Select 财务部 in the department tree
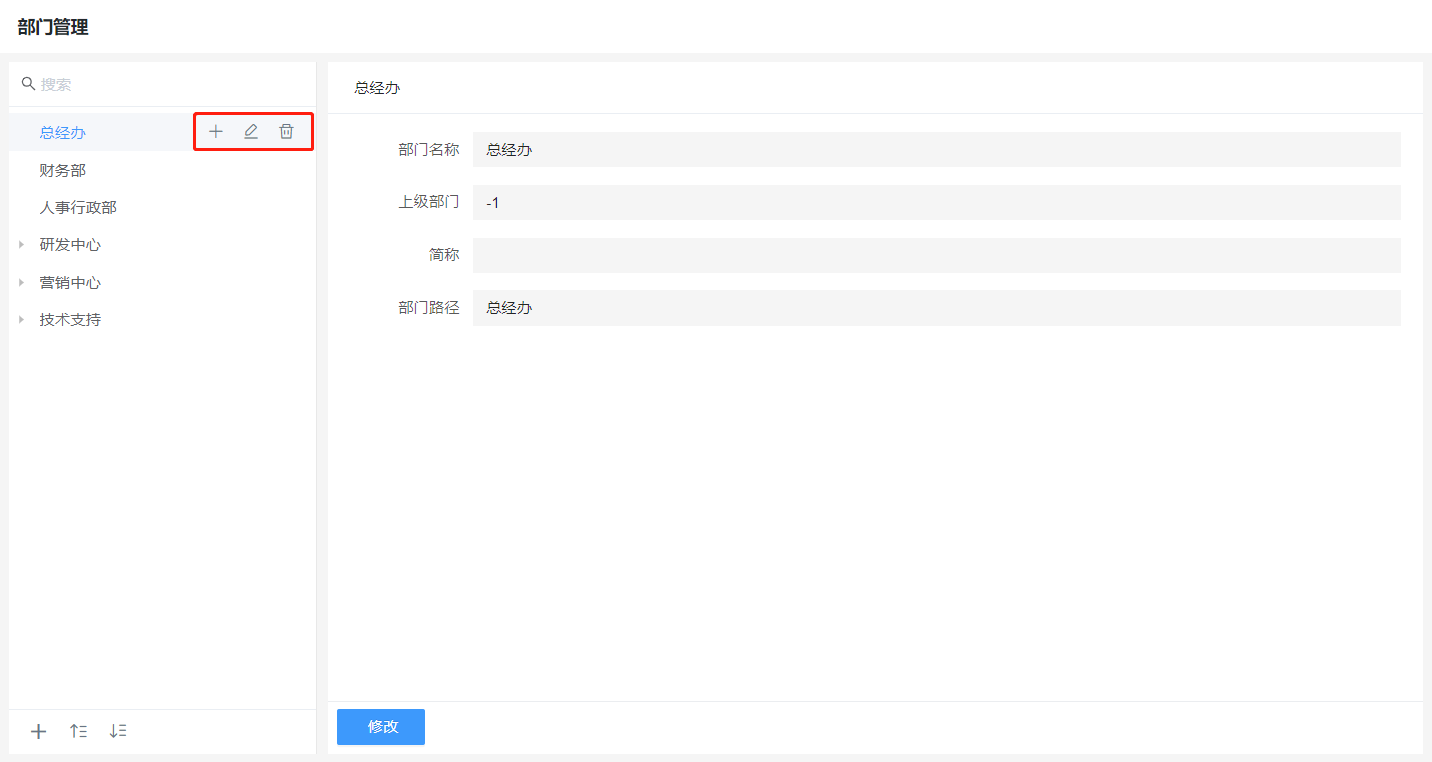1432x762 pixels. coord(63,171)
